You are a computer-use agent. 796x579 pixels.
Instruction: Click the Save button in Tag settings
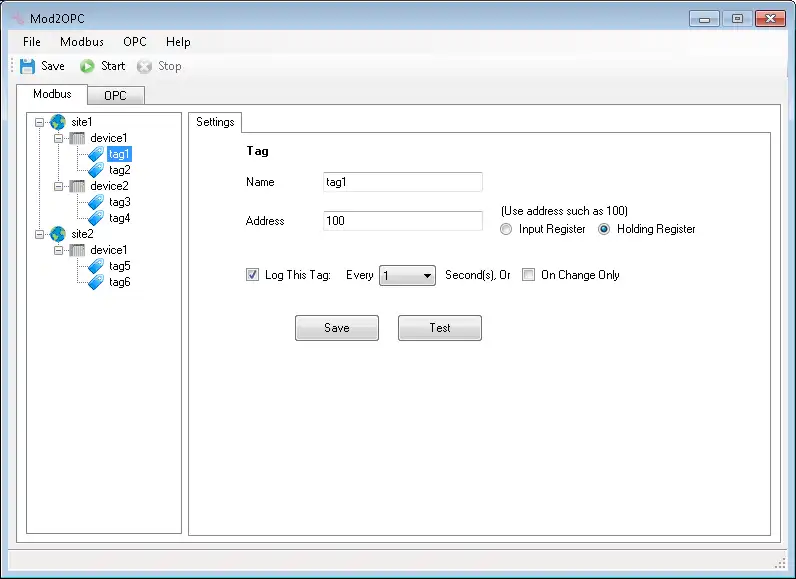click(337, 328)
